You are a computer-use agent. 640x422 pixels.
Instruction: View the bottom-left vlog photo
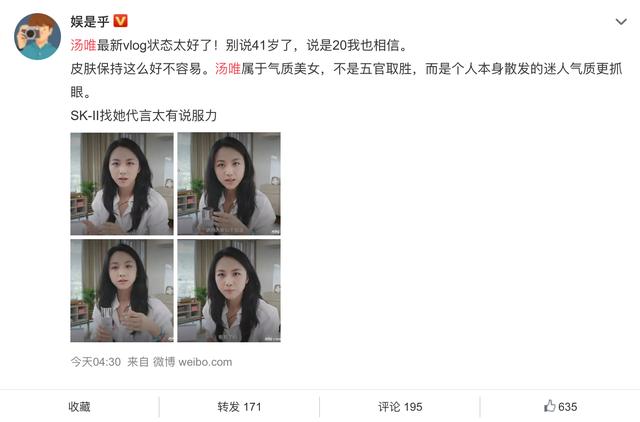122,291
